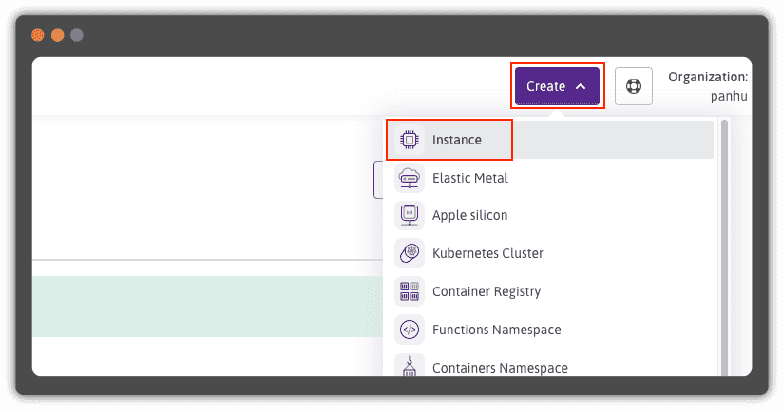Click the Kubernetes Cluster icon
This screenshot has height=411, width=784.
(409, 253)
